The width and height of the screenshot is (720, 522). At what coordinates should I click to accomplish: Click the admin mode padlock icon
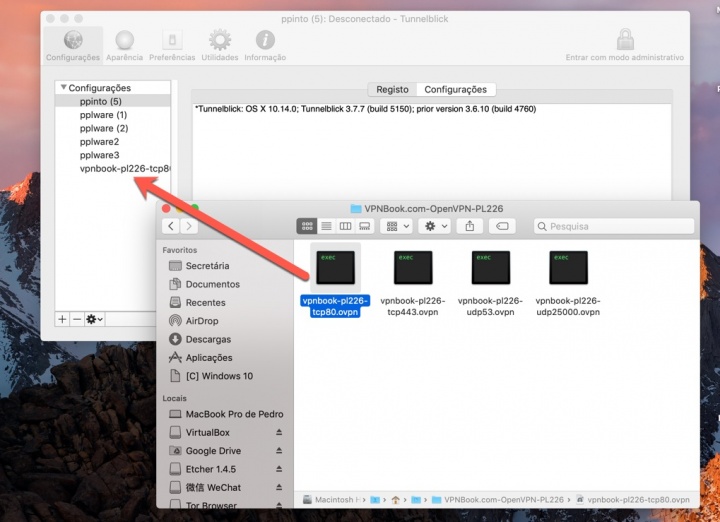(x=625, y=40)
